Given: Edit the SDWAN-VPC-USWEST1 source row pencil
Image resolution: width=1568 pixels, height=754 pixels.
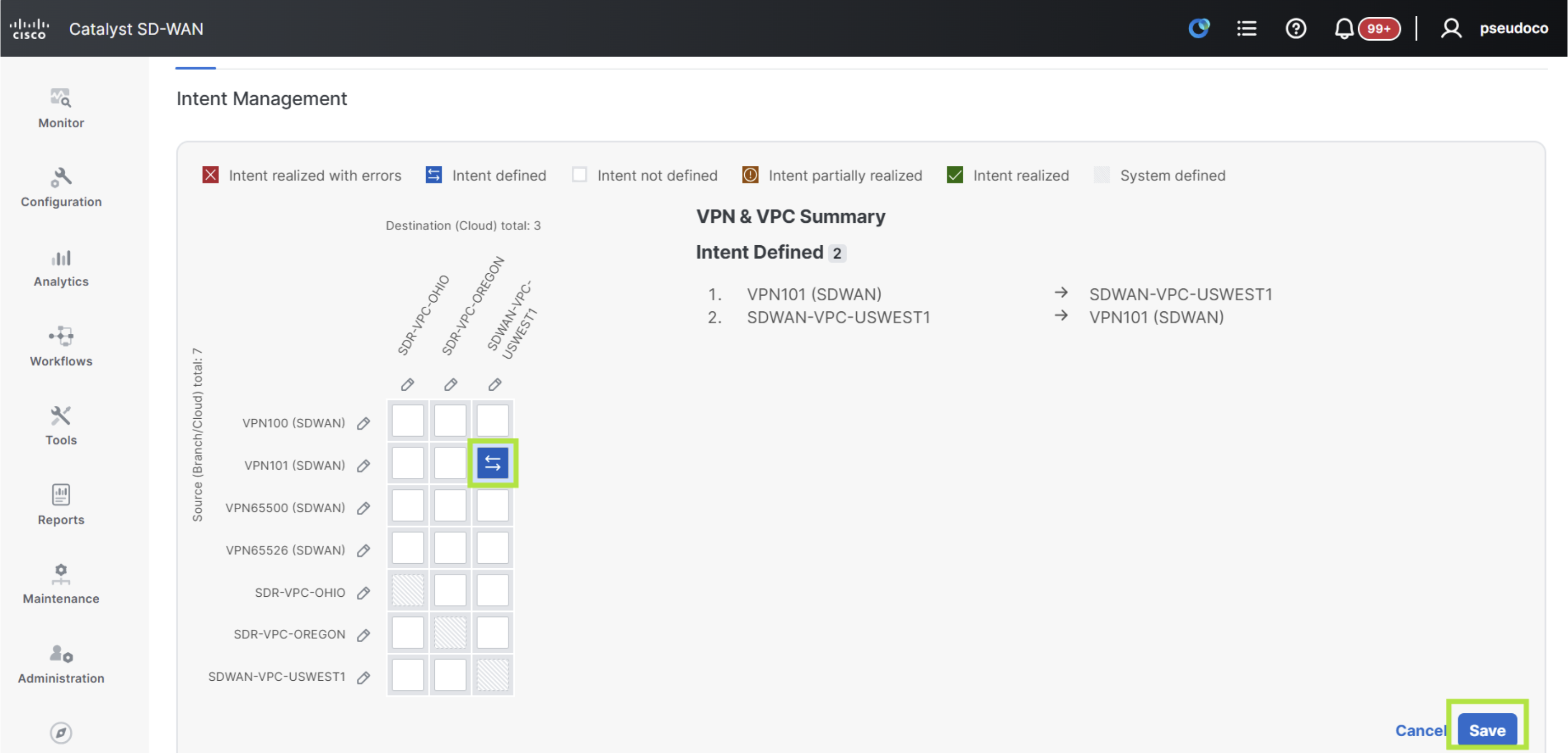Looking at the screenshot, I should [363, 678].
